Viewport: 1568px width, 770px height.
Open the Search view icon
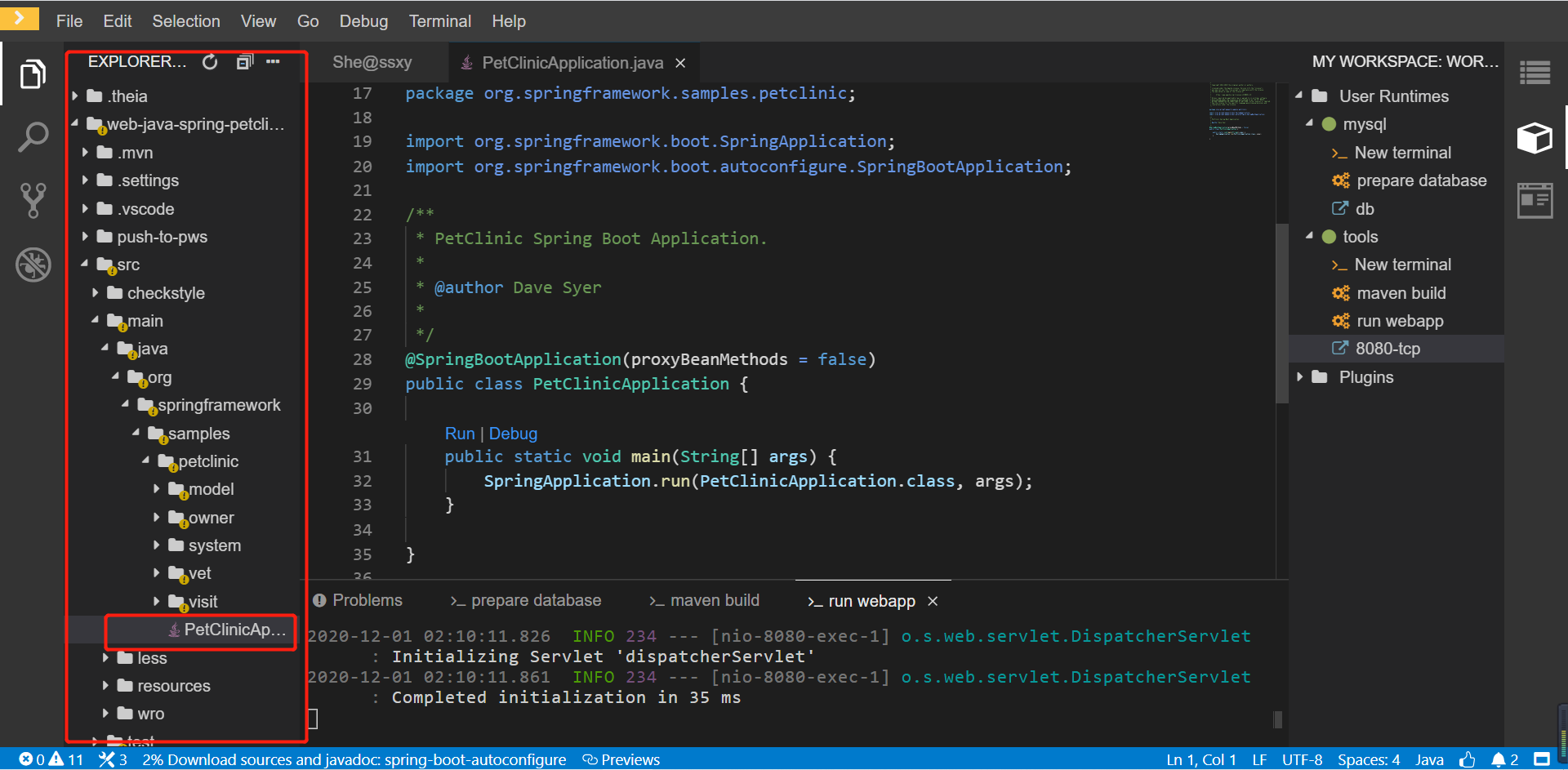coord(33,137)
